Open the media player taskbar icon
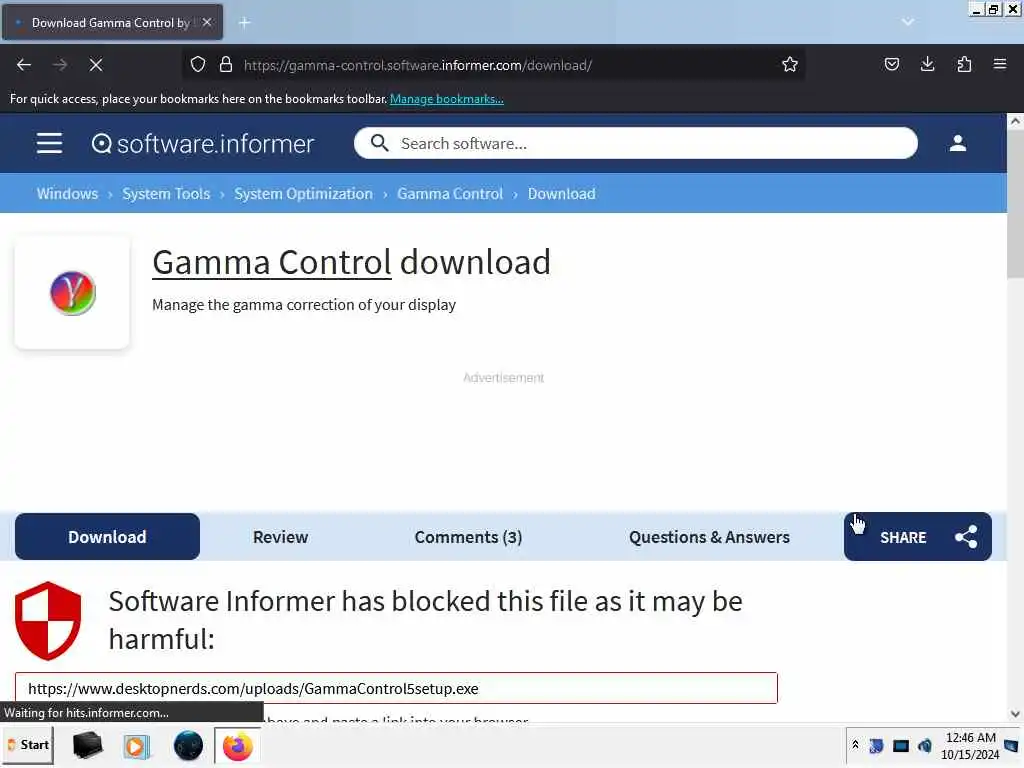Viewport: 1024px width, 768px height. [136, 746]
